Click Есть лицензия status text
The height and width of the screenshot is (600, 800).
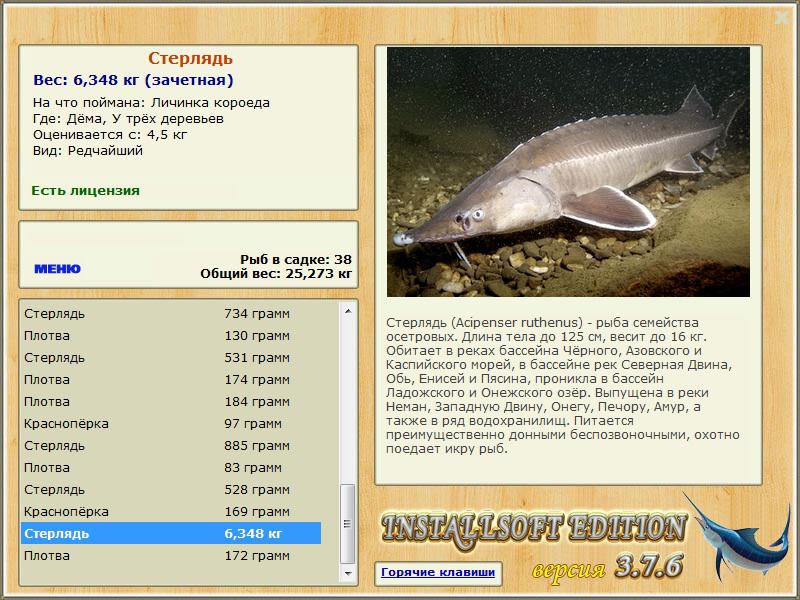(85, 190)
